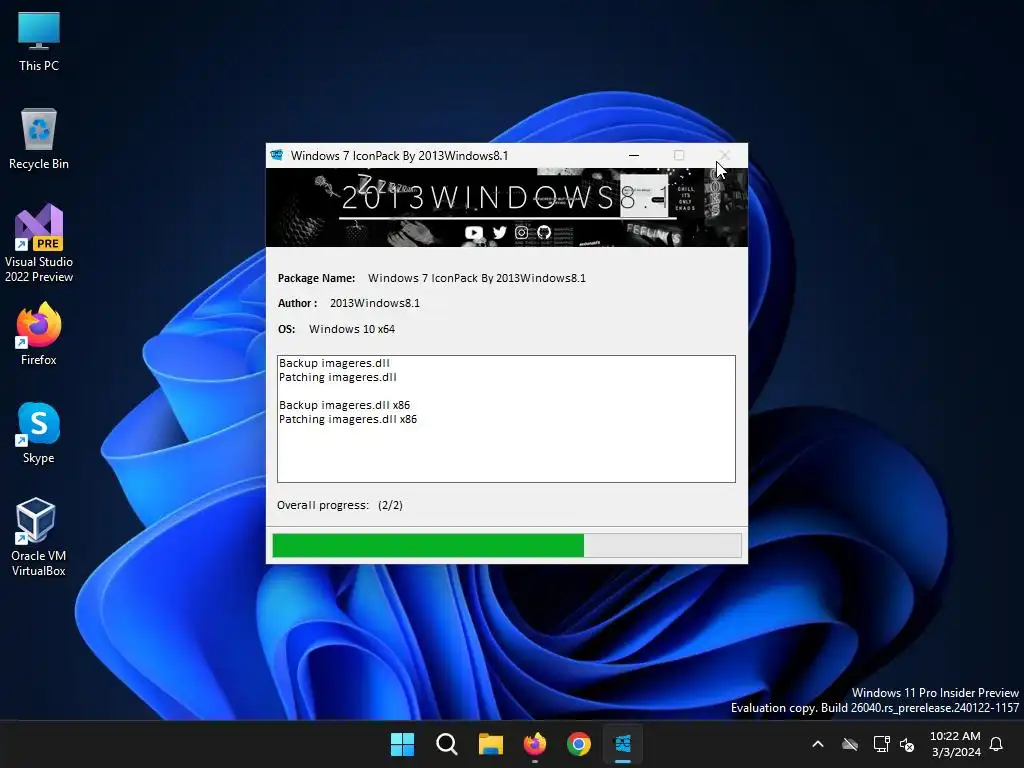Viewport: 1024px width, 768px height.
Task: Click the first "Patching imageres.dll" log line
Action: coord(338,377)
